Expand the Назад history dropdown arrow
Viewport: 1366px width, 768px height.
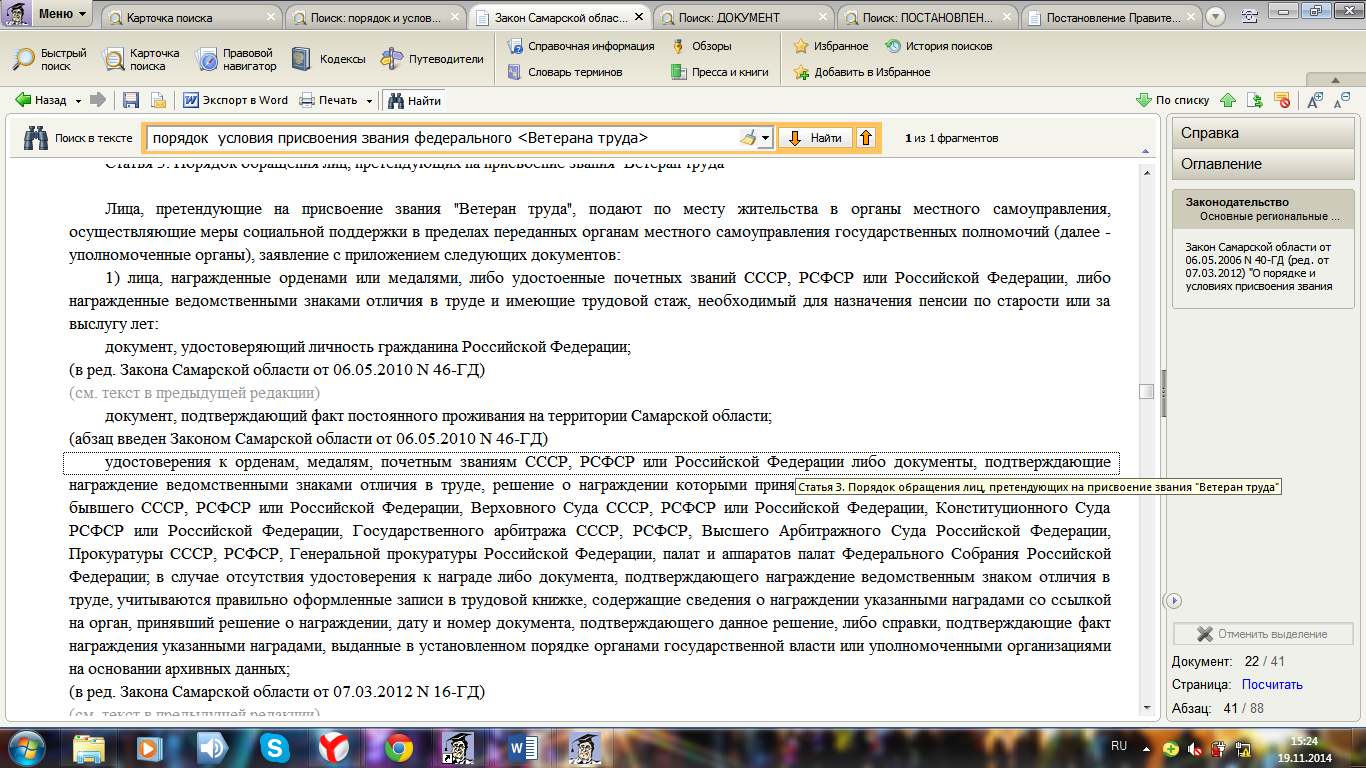pos(77,100)
